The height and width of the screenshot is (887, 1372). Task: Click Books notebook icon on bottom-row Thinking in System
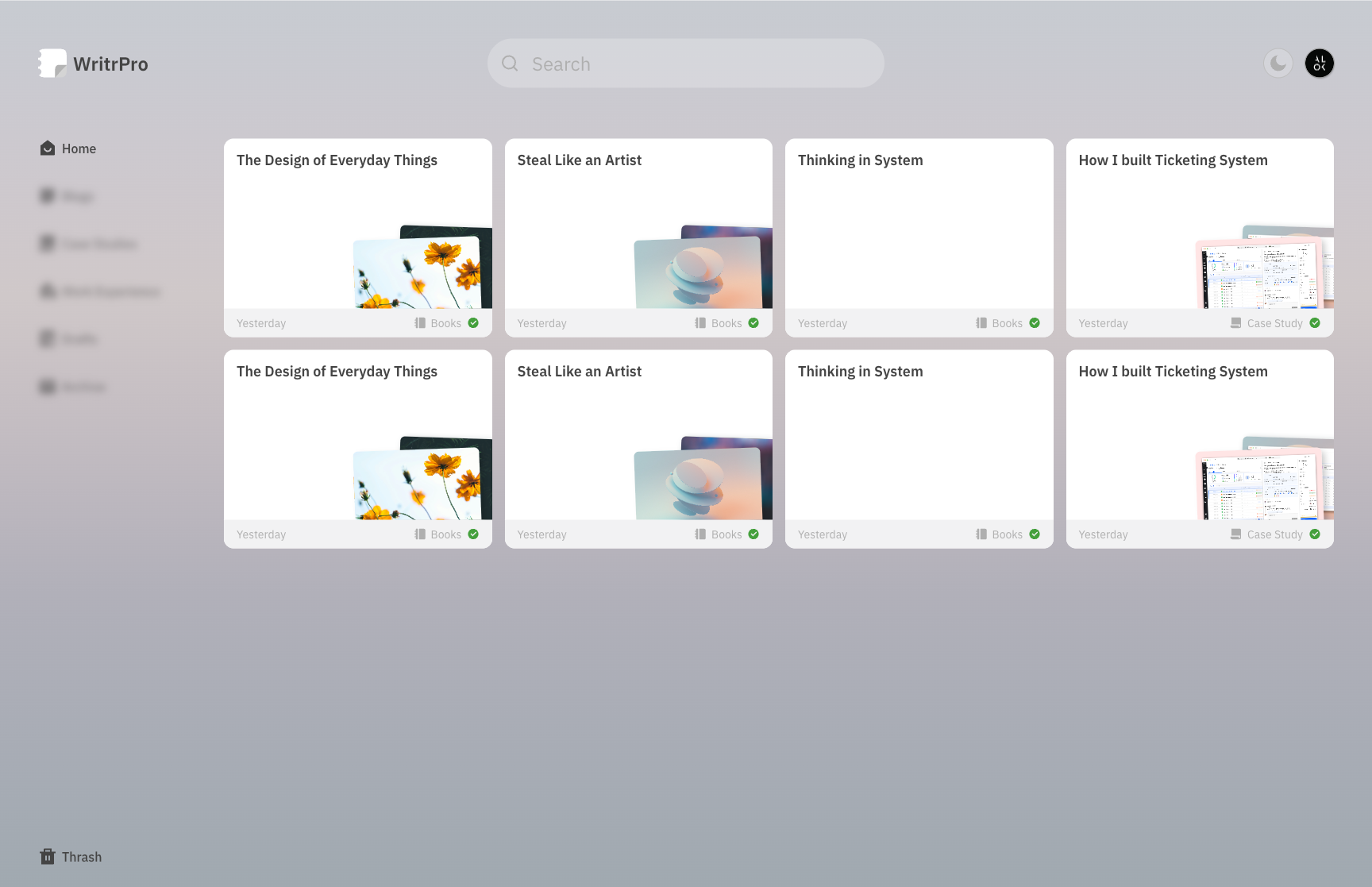[981, 534]
